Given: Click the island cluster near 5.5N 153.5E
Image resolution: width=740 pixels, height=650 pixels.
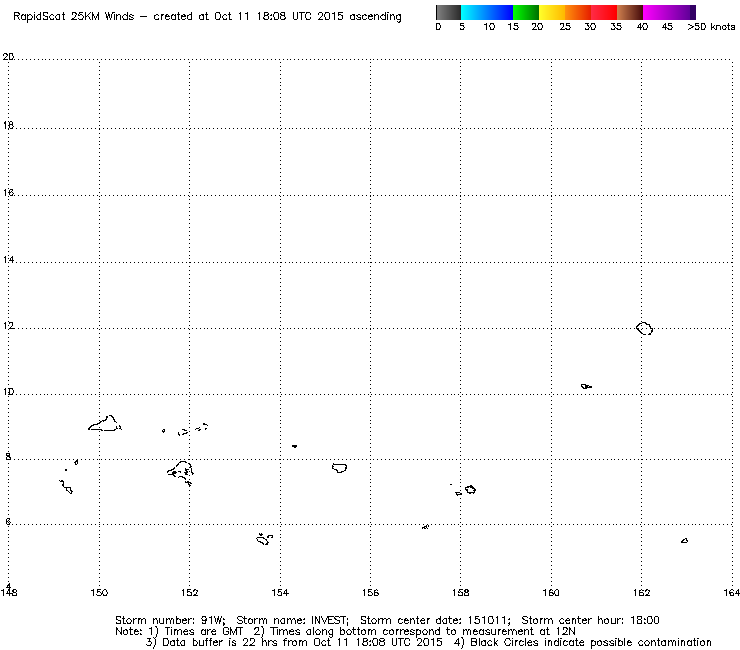Looking at the screenshot, I should coord(264,539).
